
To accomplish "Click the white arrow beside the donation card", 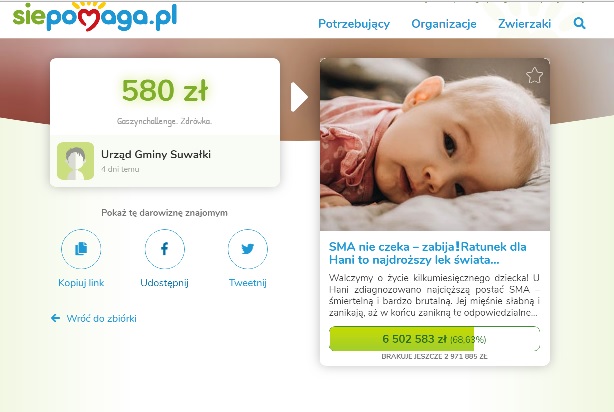I will (x=300, y=97).
